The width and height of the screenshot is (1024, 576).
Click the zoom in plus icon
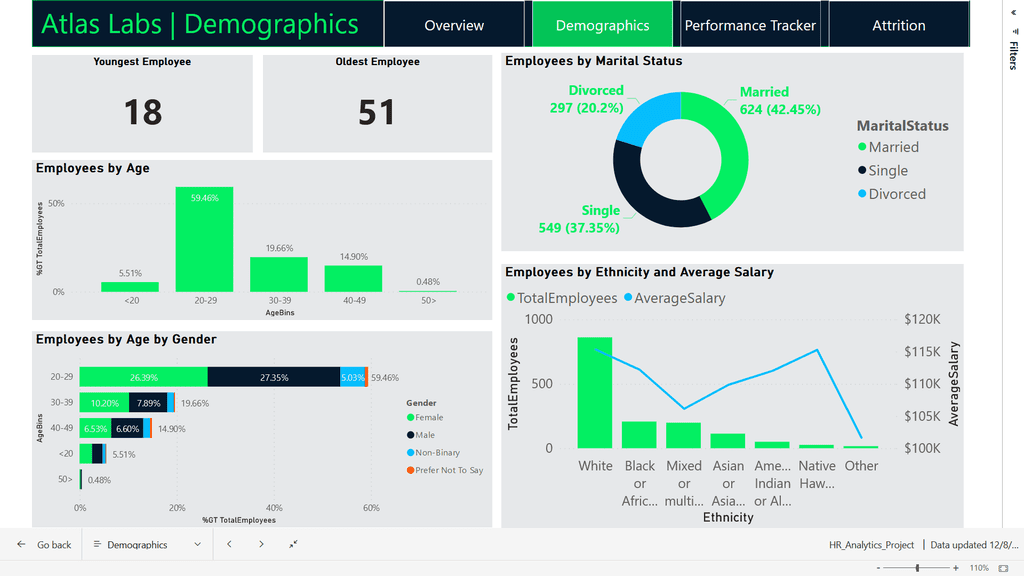pos(955,568)
